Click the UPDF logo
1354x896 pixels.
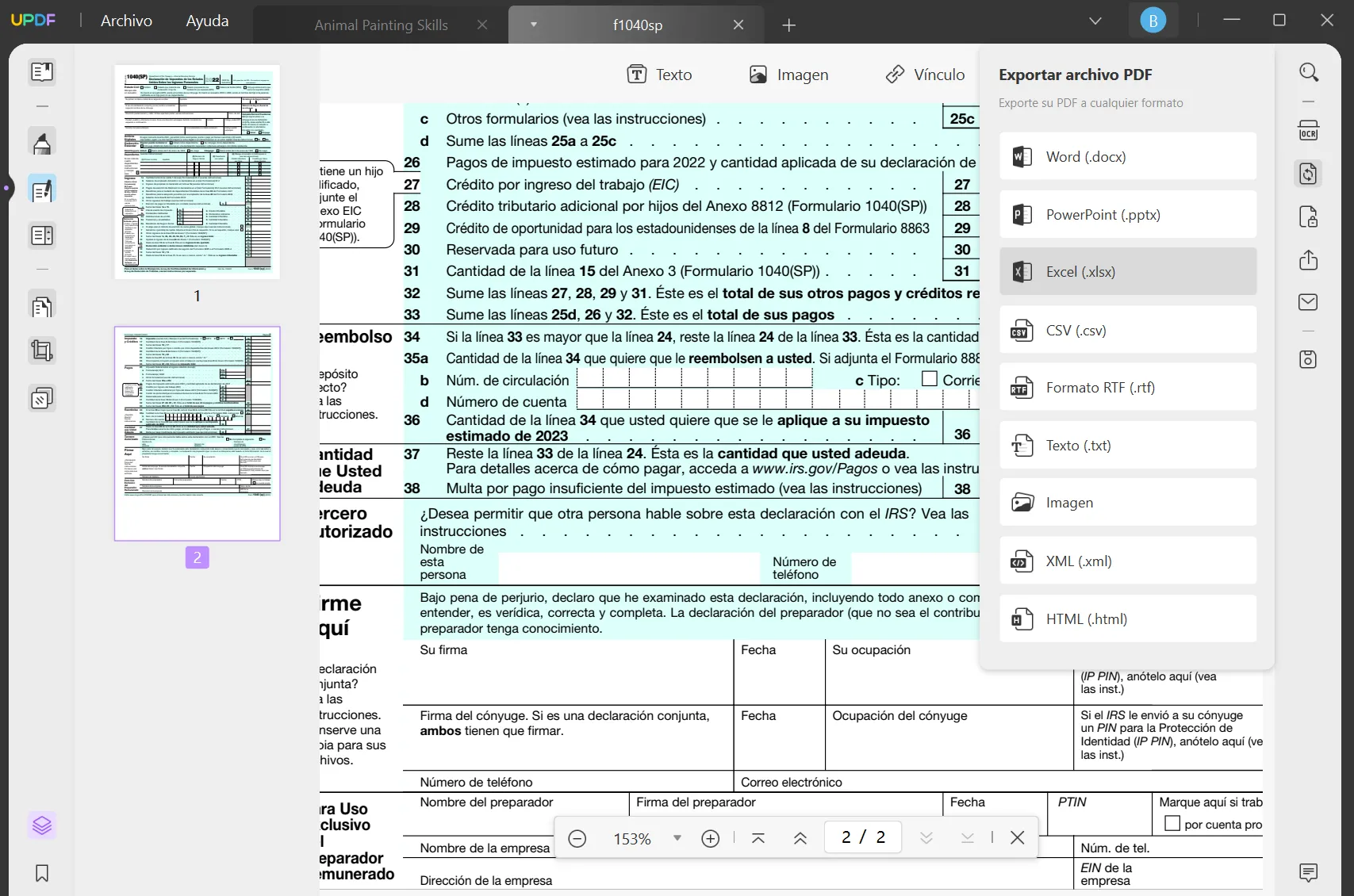(33, 20)
